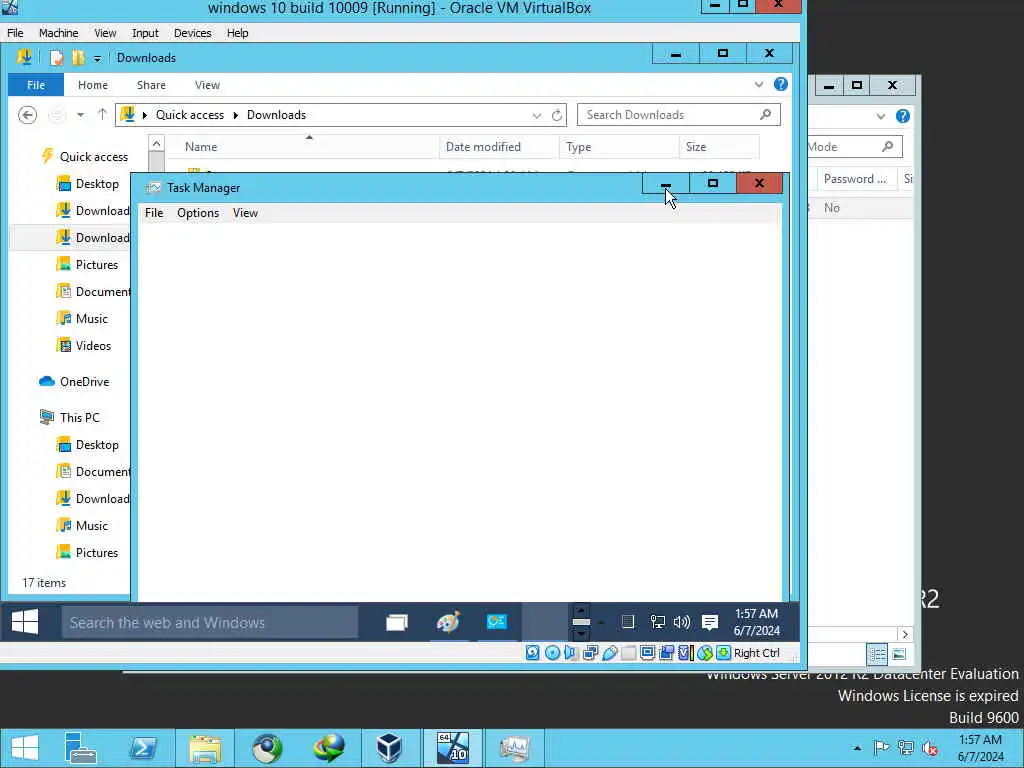Open VirtualBox Devices menu
Screen dimensions: 1024x768
tap(193, 33)
